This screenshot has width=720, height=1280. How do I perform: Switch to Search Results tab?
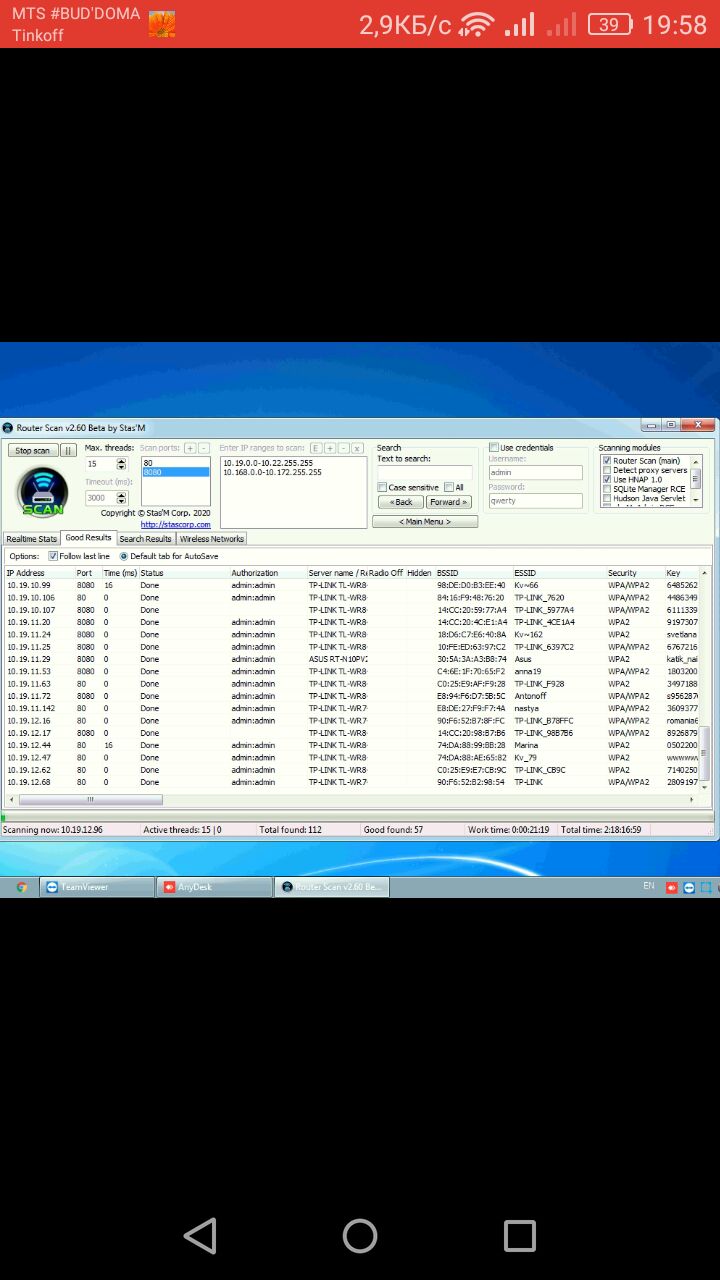pos(145,539)
